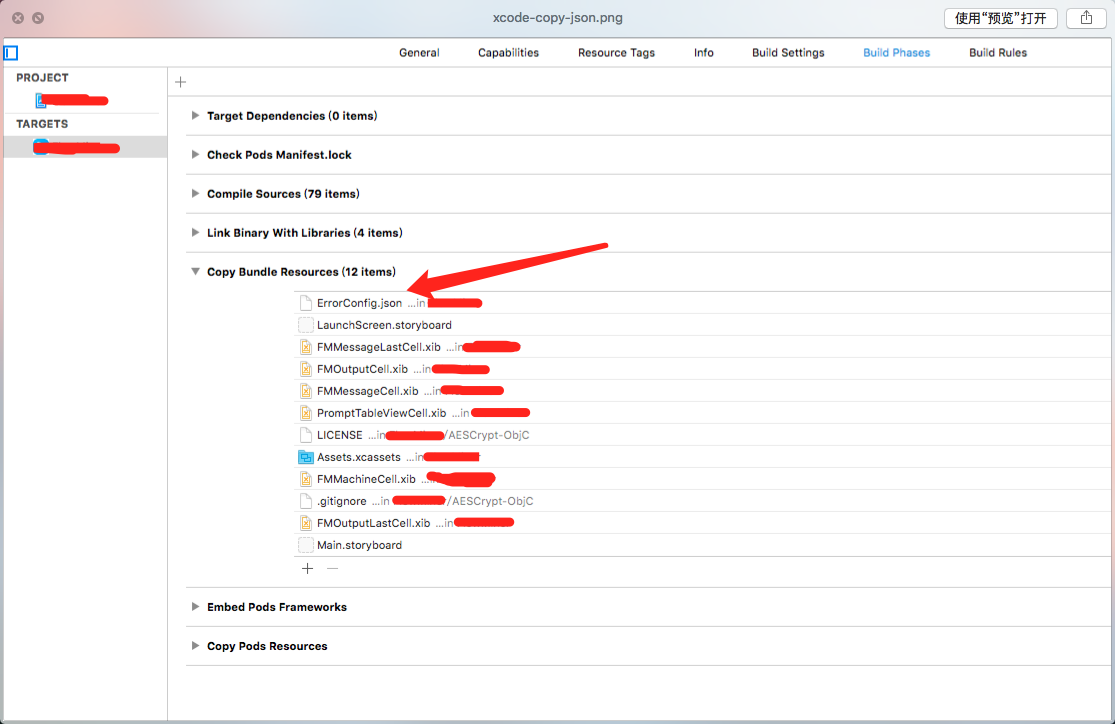The width and height of the screenshot is (1115, 724).
Task: Click the share icon in title bar
Action: (1086, 18)
